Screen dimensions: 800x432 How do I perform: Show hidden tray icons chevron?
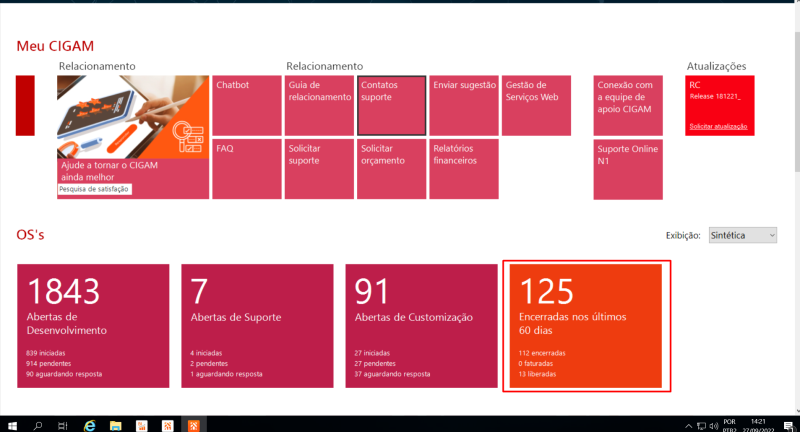688,426
